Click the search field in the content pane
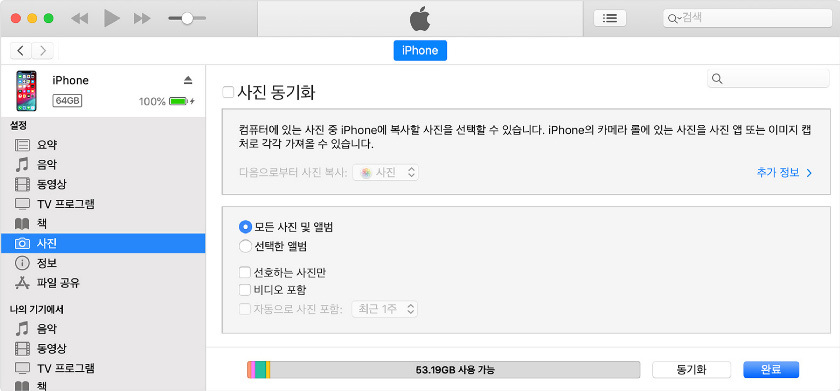Viewport: 840px width, 391px height. pyautogui.click(x=768, y=79)
